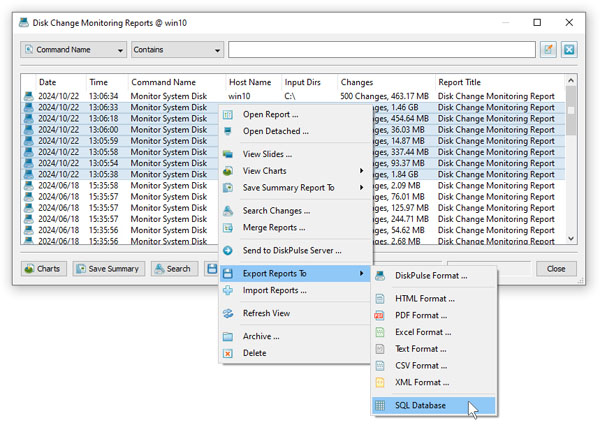
Task: Click the Refresh View icon
Action: 228,313
